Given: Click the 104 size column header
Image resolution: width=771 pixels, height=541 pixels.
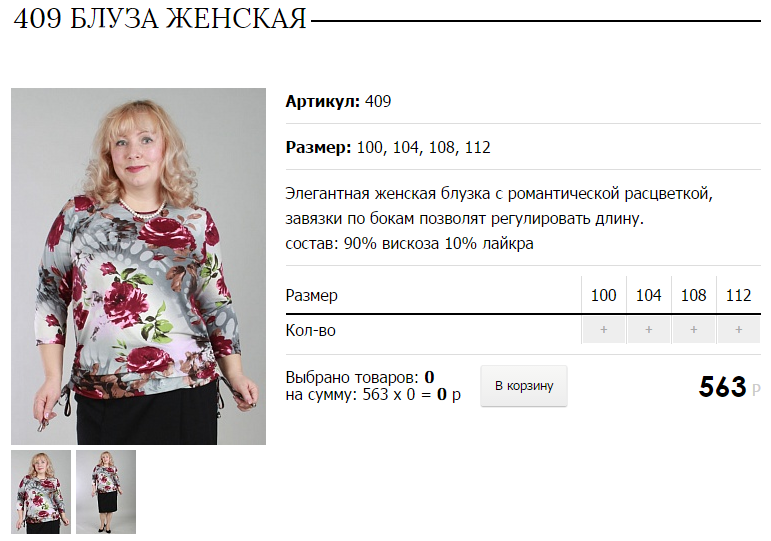Looking at the screenshot, I should (649, 295).
